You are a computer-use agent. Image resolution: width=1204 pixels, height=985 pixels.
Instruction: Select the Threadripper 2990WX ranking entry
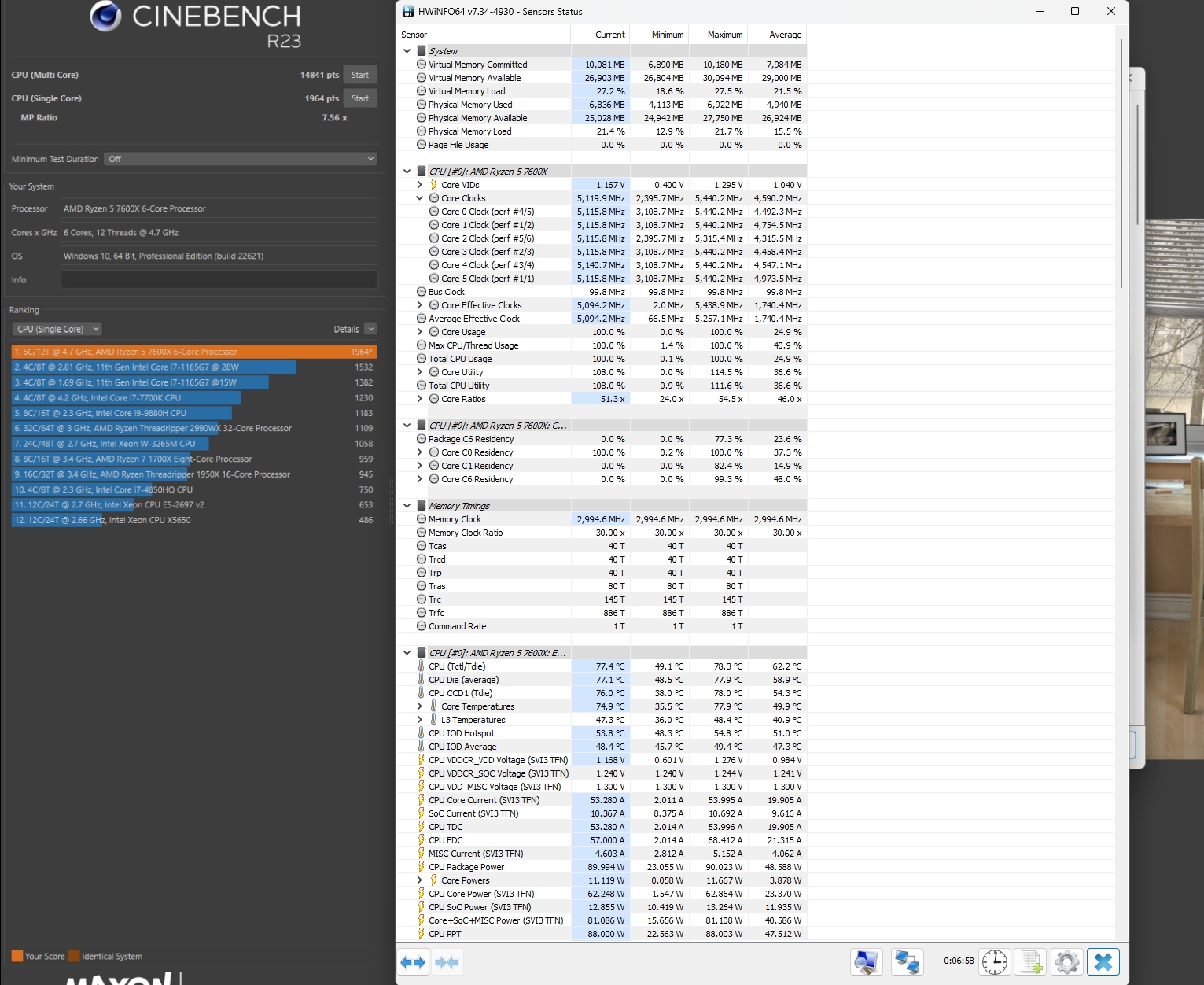(194, 428)
